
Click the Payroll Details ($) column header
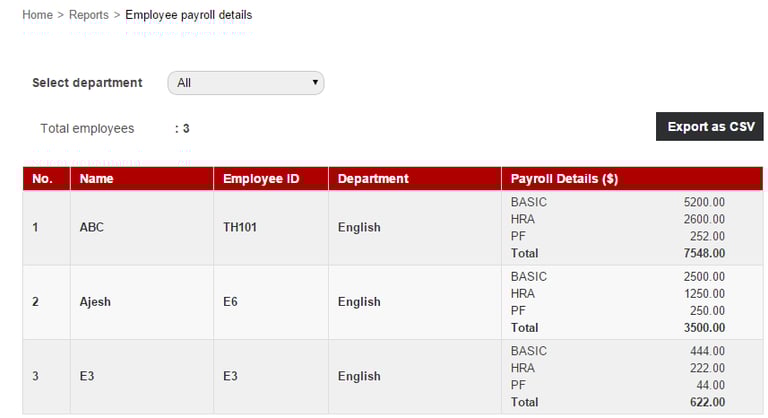(x=564, y=179)
